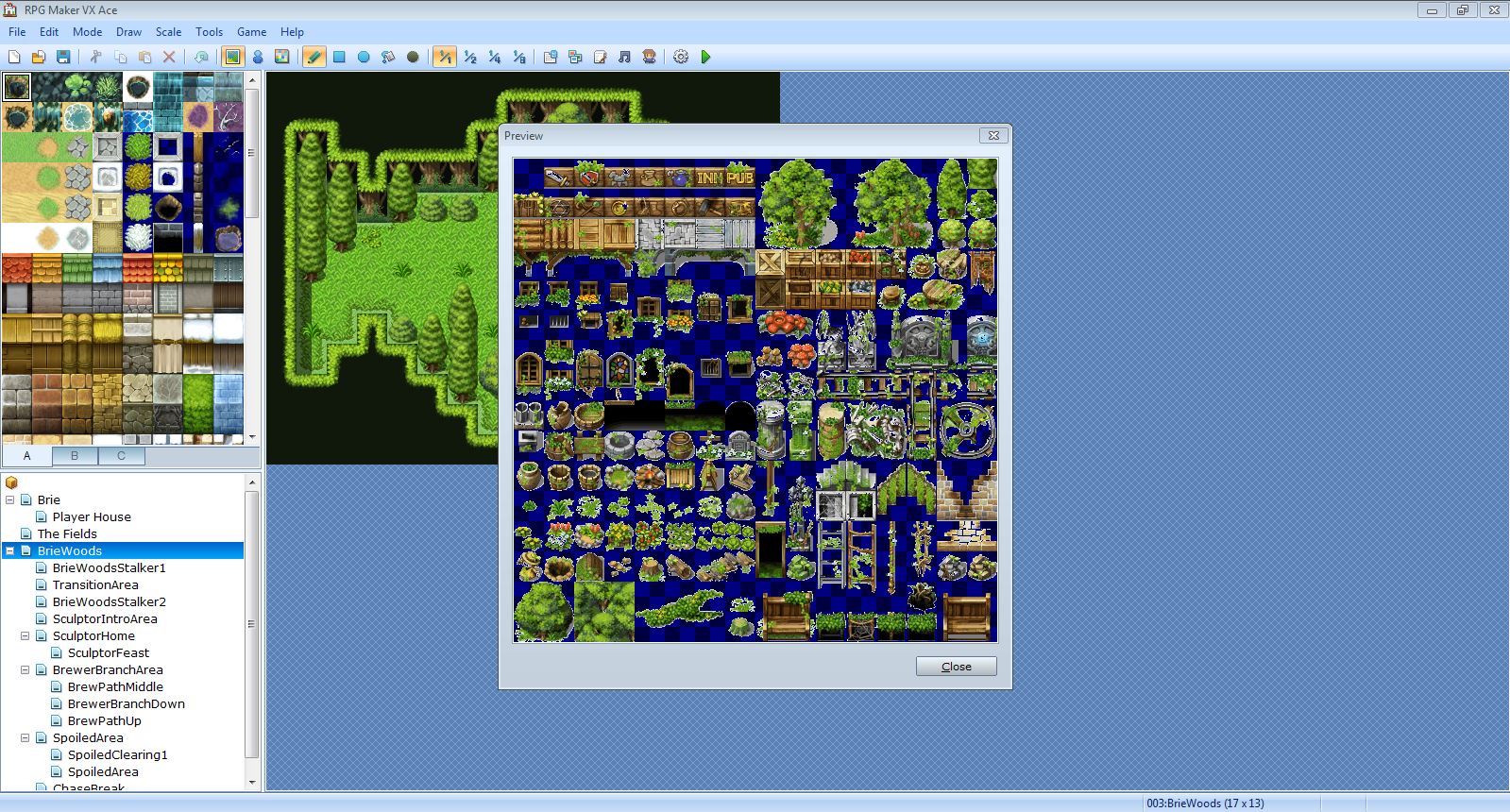Open the Sound Test music note icon
The image size is (1510, 812).
coord(624,57)
